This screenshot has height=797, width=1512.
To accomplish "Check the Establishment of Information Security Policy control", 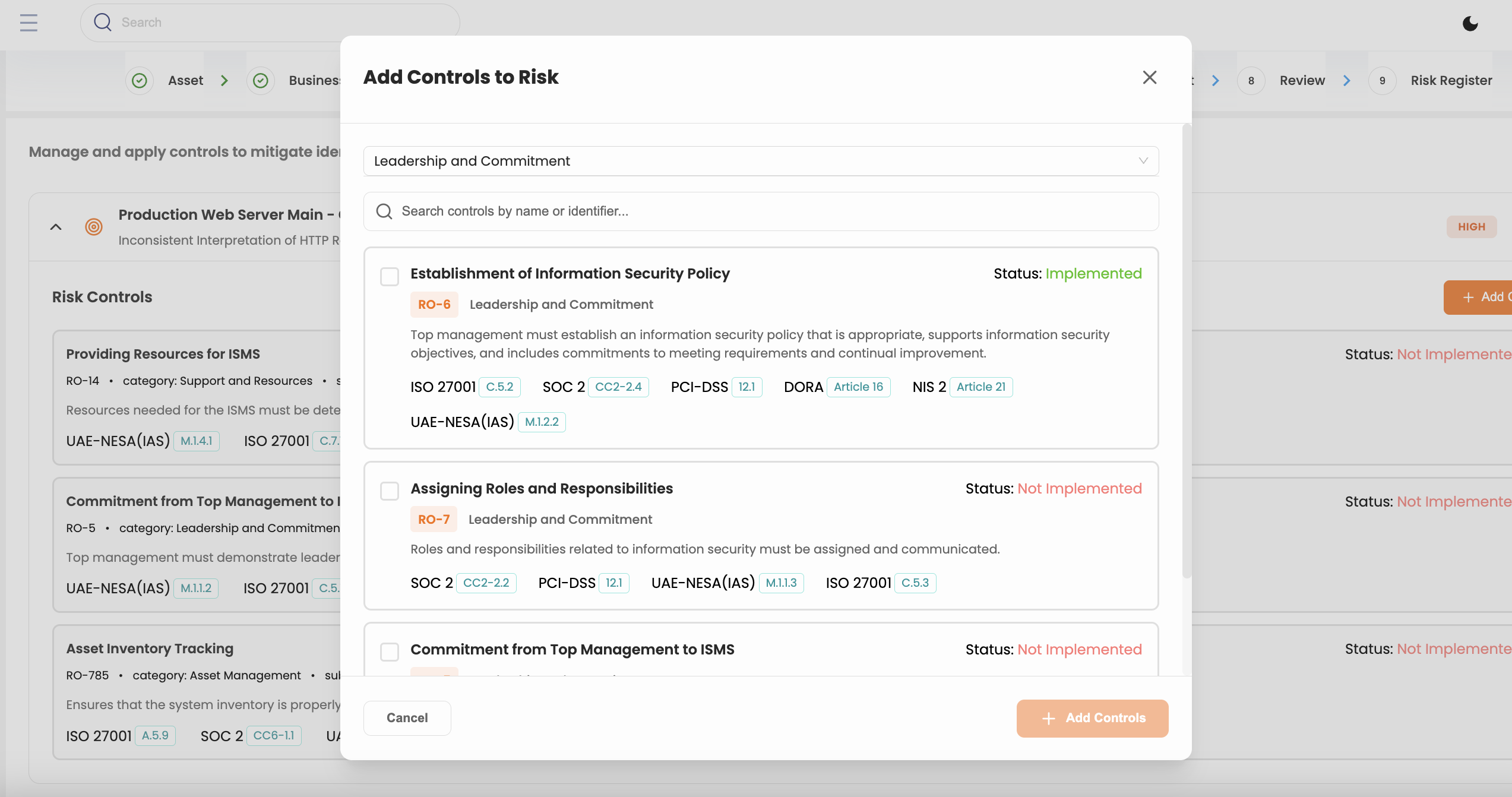I will (390, 276).
